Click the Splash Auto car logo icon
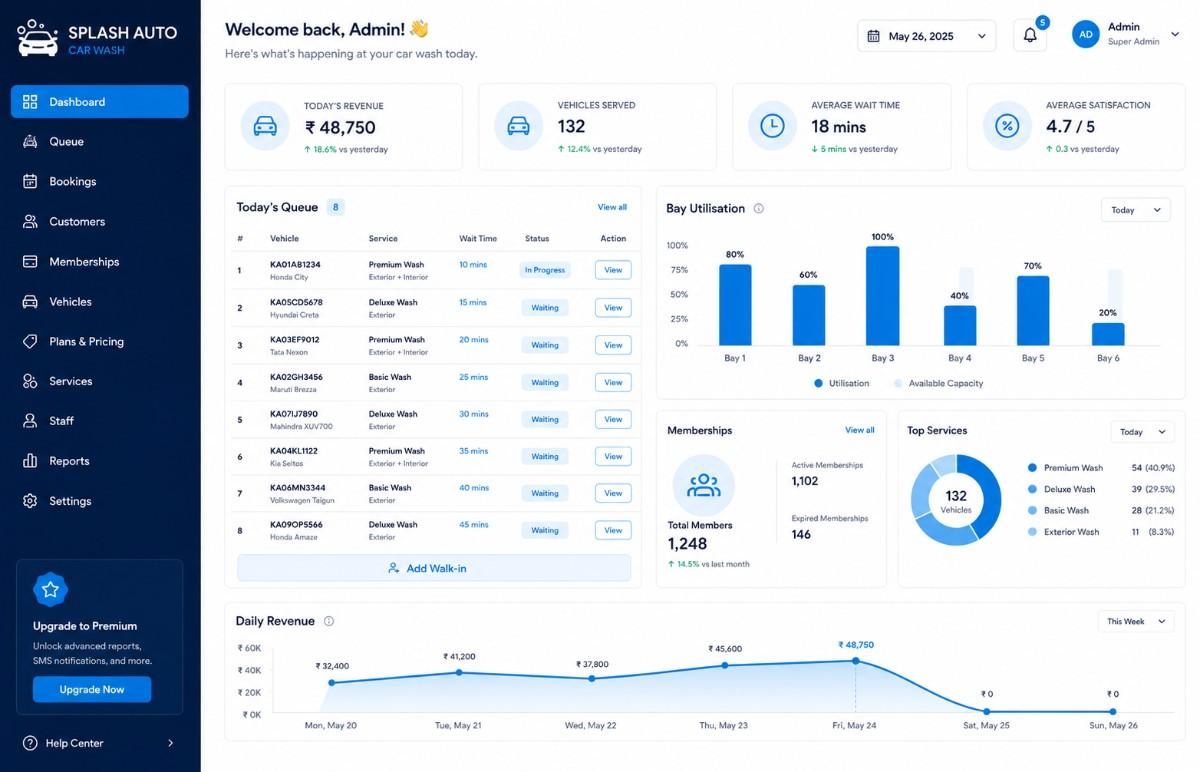The height and width of the screenshot is (772, 1200). coord(38,38)
